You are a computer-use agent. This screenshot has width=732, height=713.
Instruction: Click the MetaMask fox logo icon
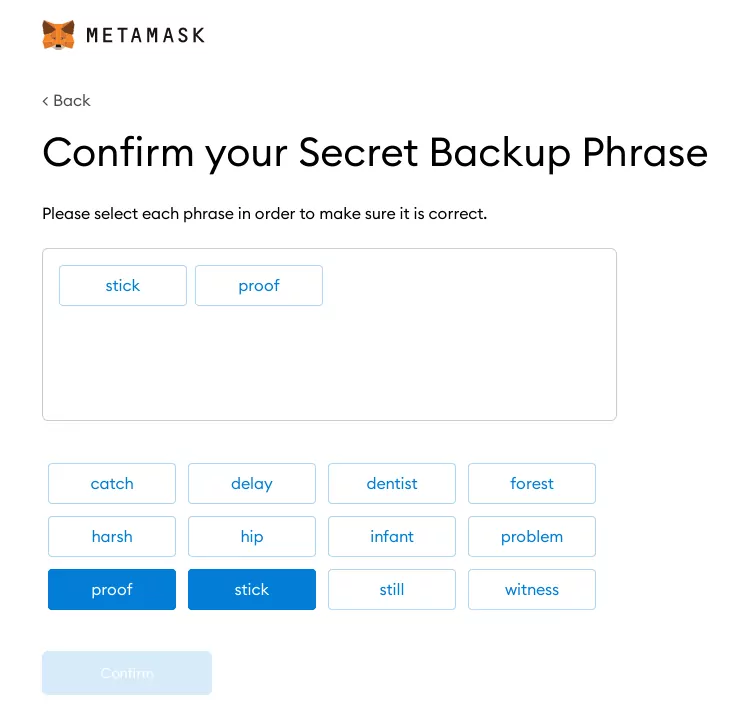tap(58, 35)
